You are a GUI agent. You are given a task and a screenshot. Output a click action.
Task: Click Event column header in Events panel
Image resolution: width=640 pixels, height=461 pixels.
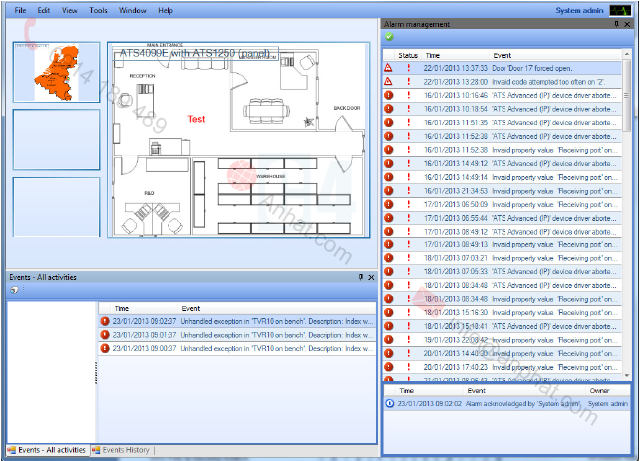pos(191,309)
